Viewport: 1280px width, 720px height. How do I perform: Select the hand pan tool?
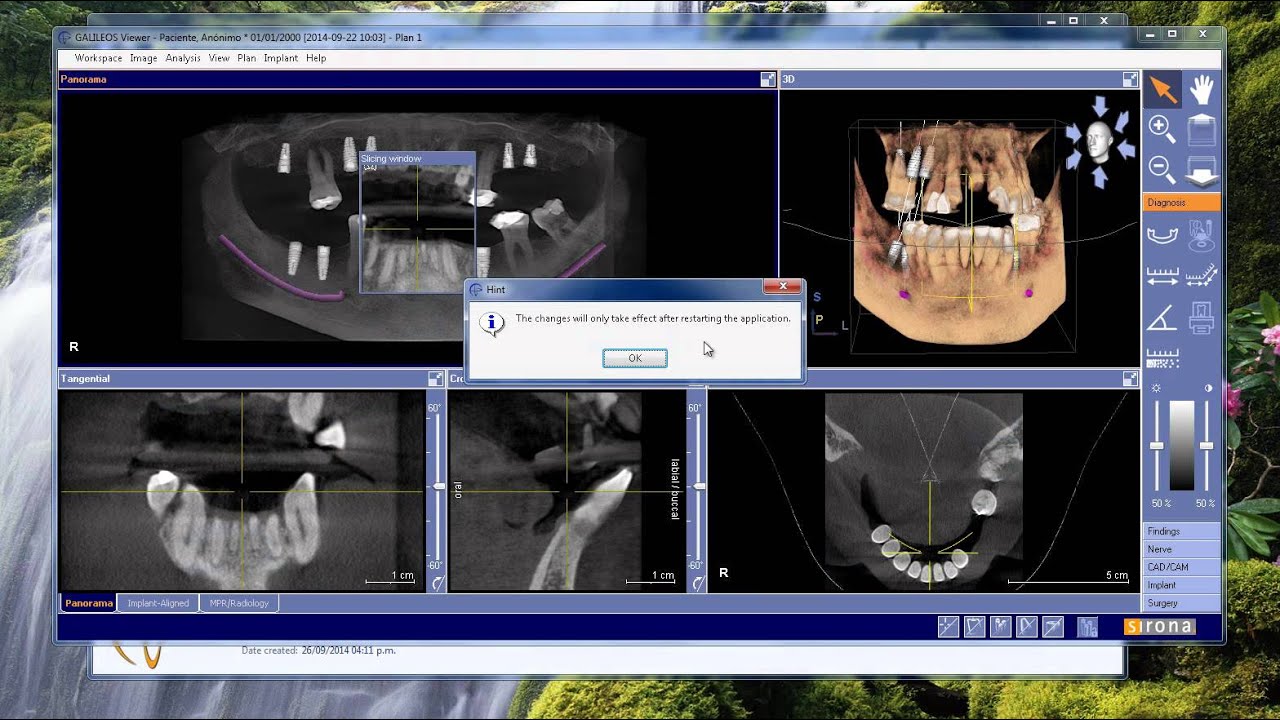point(1201,89)
